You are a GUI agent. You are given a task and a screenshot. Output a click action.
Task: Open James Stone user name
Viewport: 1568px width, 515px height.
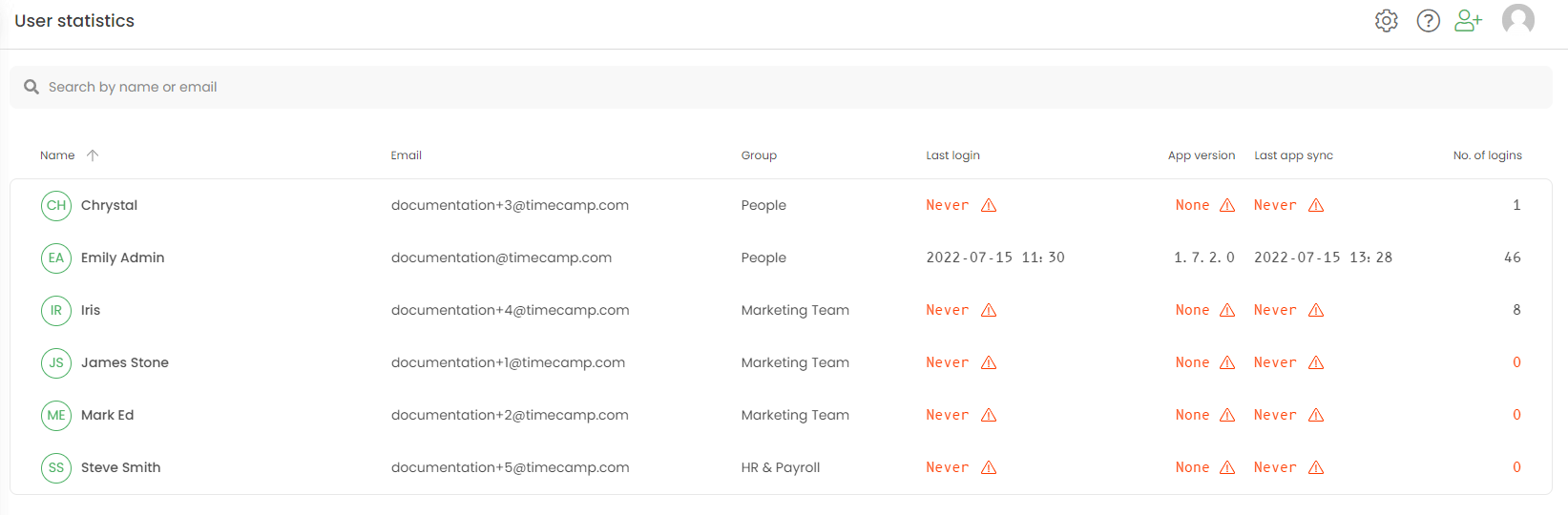125,362
